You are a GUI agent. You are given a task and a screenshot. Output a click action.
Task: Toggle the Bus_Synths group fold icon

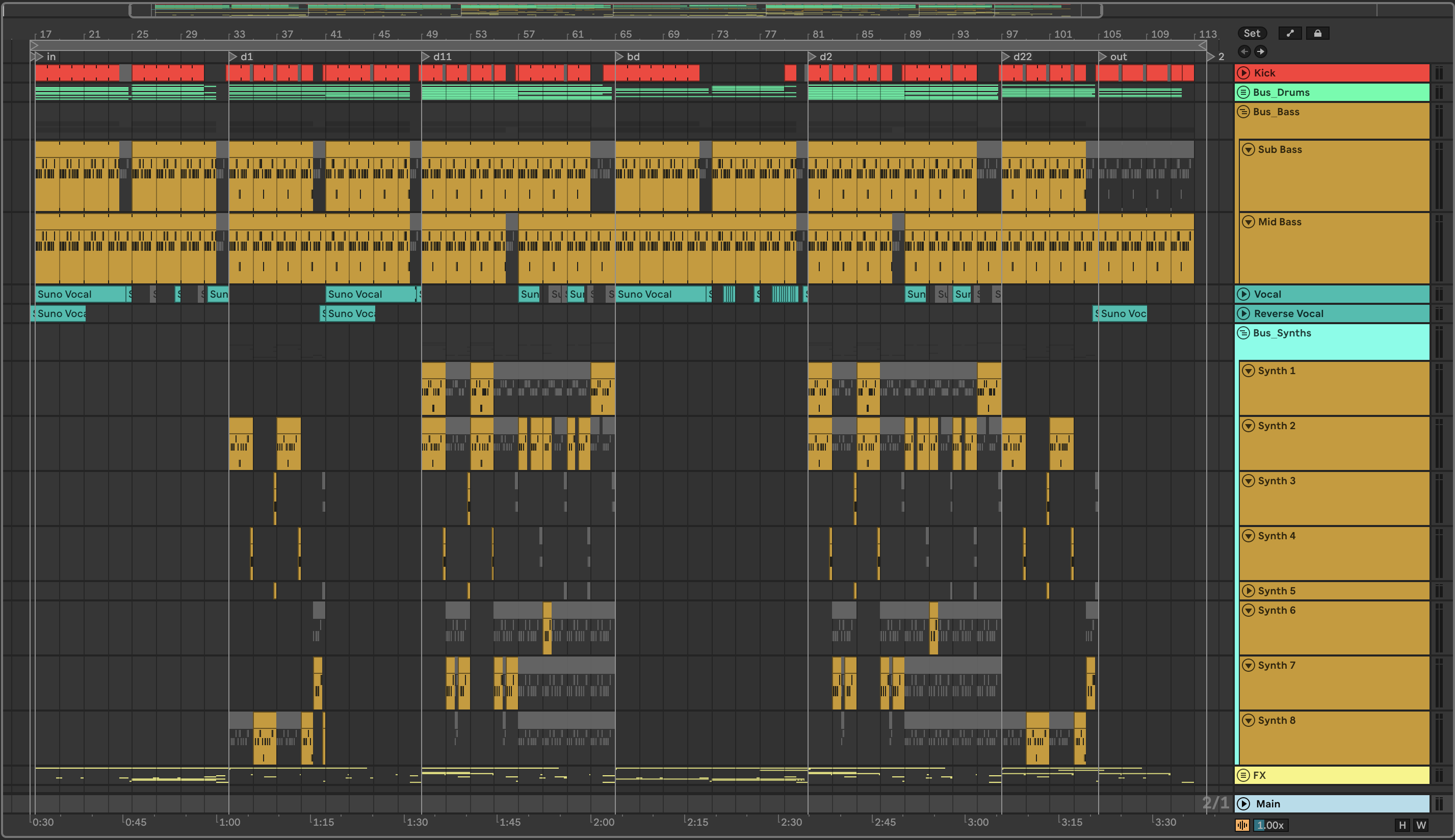[1244, 333]
